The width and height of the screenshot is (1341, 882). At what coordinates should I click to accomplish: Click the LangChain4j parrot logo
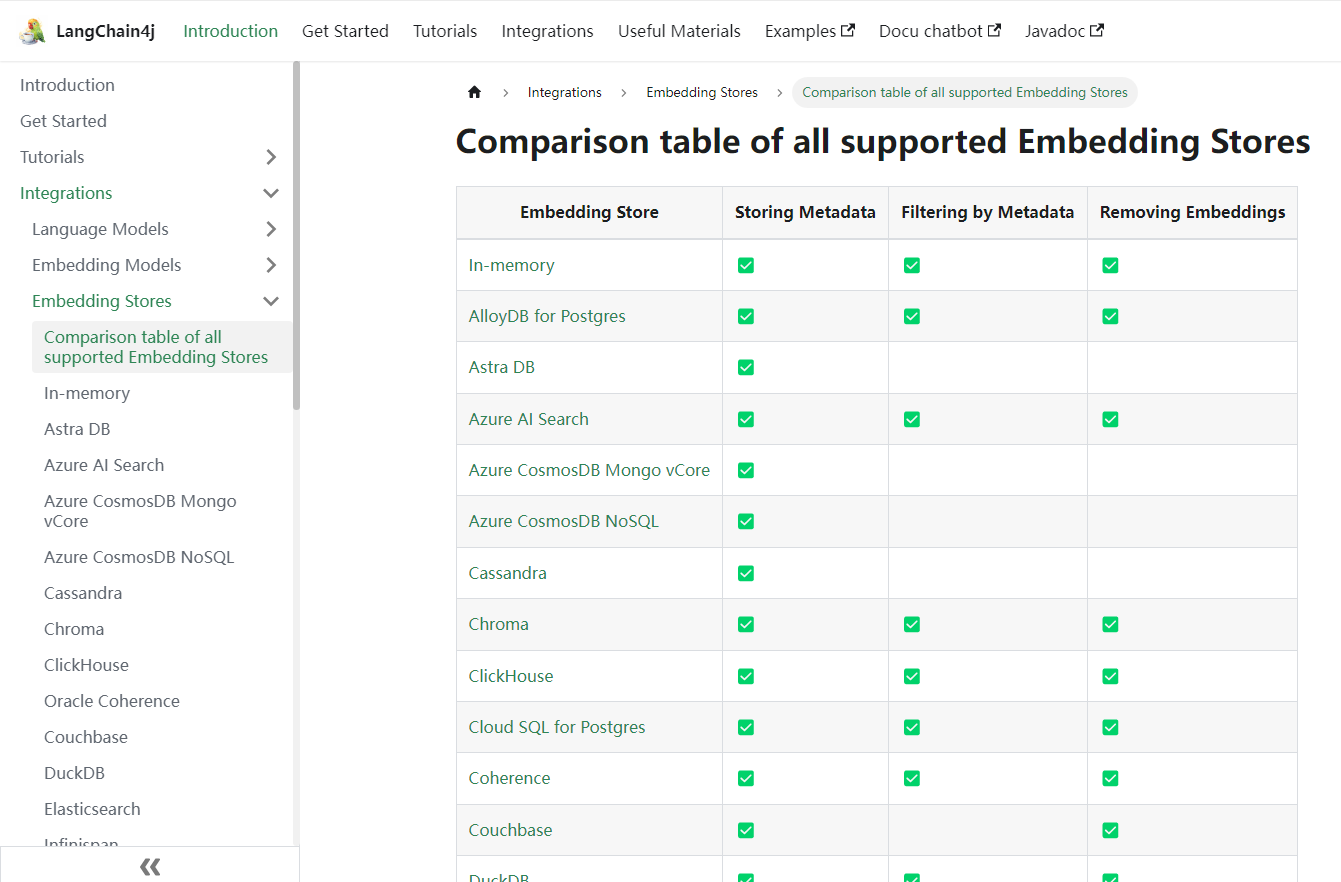coord(32,31)
